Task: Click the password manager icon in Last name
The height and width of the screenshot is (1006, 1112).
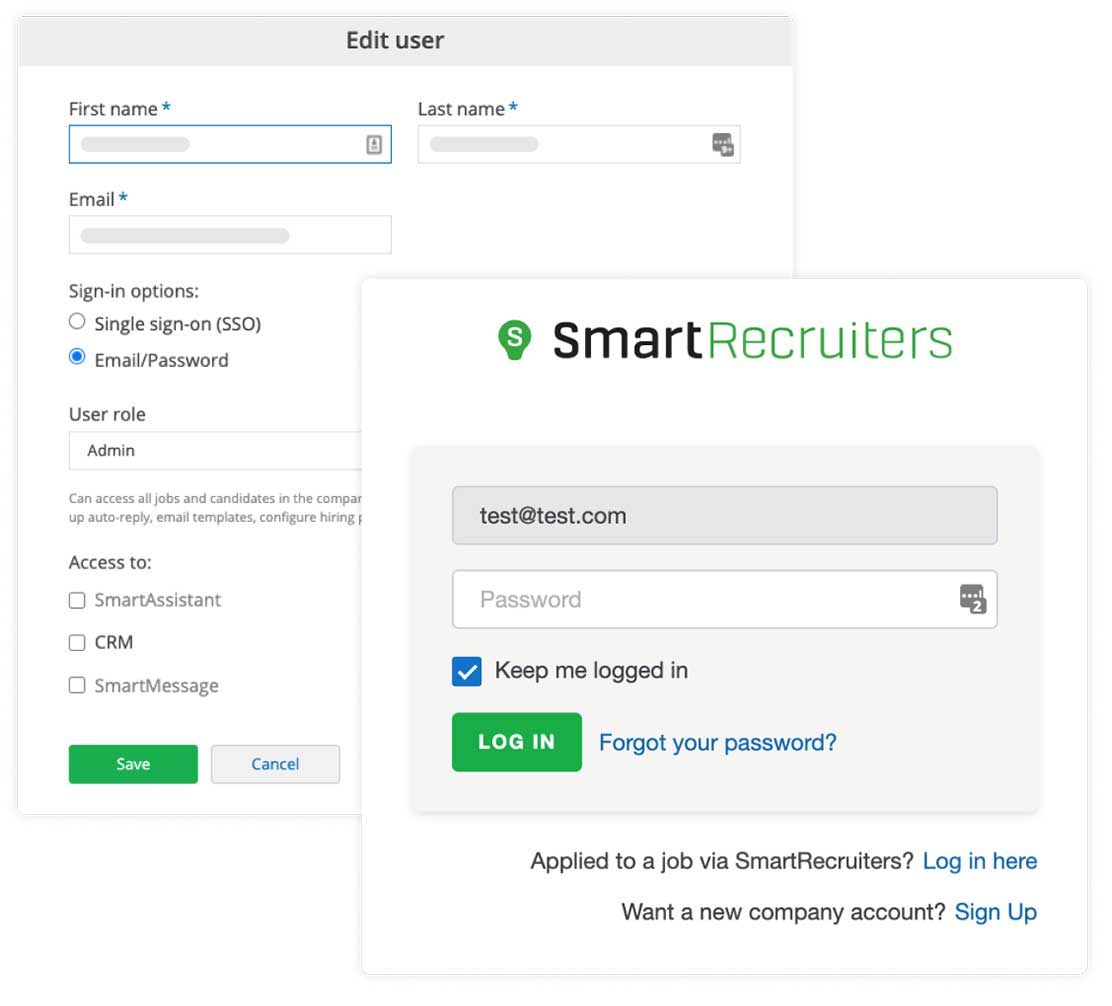Action: click(x=722, y=145)
